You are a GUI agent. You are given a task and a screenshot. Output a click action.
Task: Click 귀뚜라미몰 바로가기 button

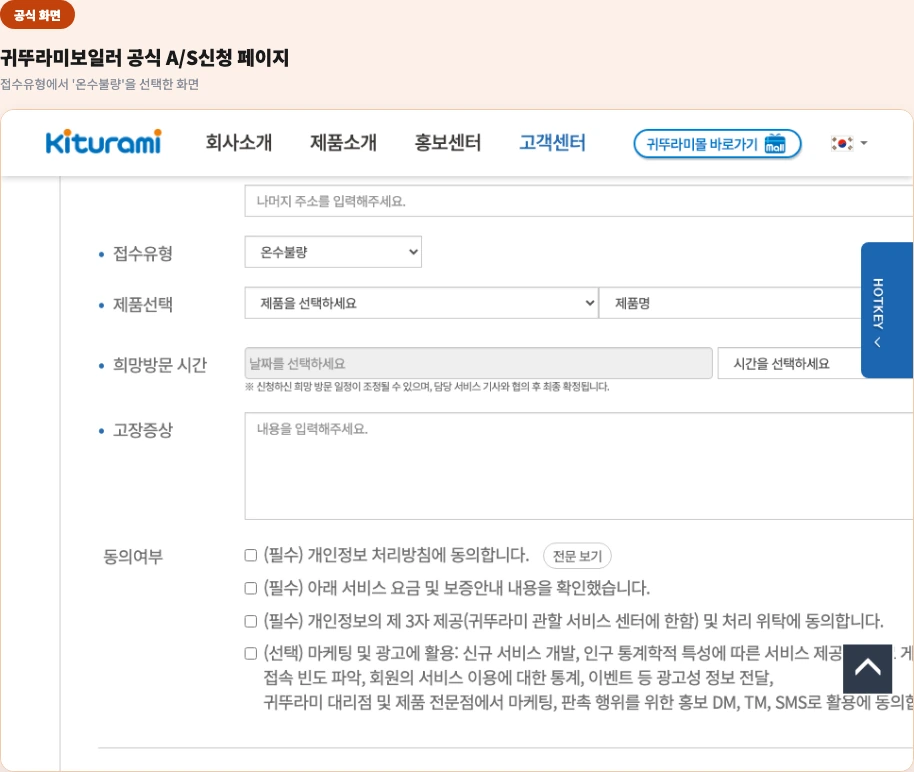[717, 143]
